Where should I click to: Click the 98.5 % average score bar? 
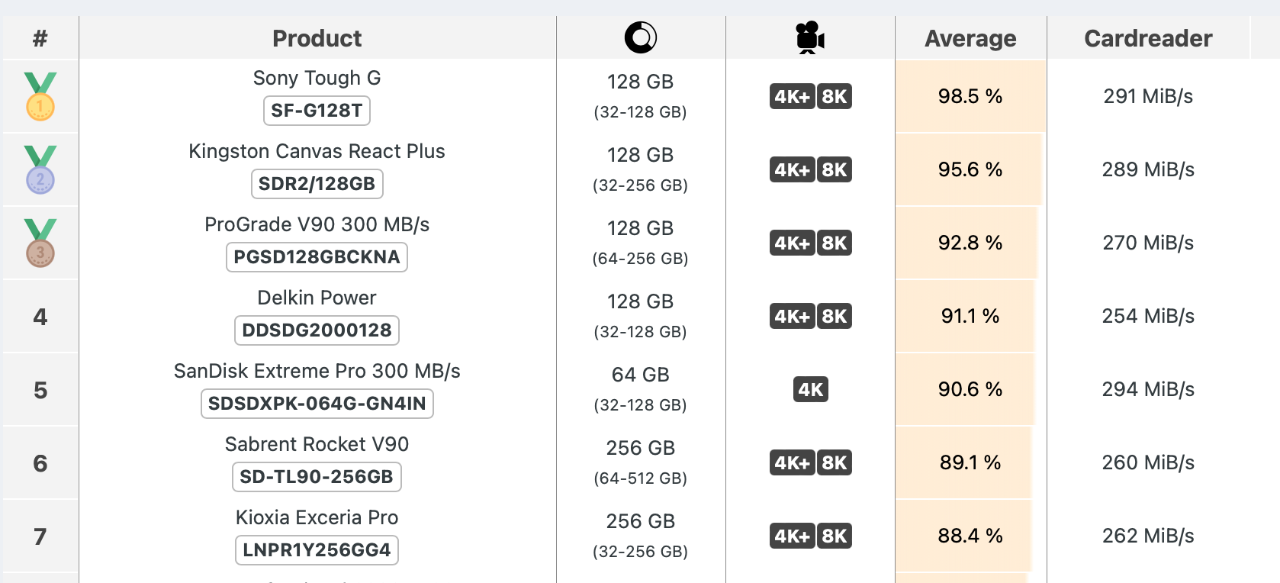click(x=970, y=96)
